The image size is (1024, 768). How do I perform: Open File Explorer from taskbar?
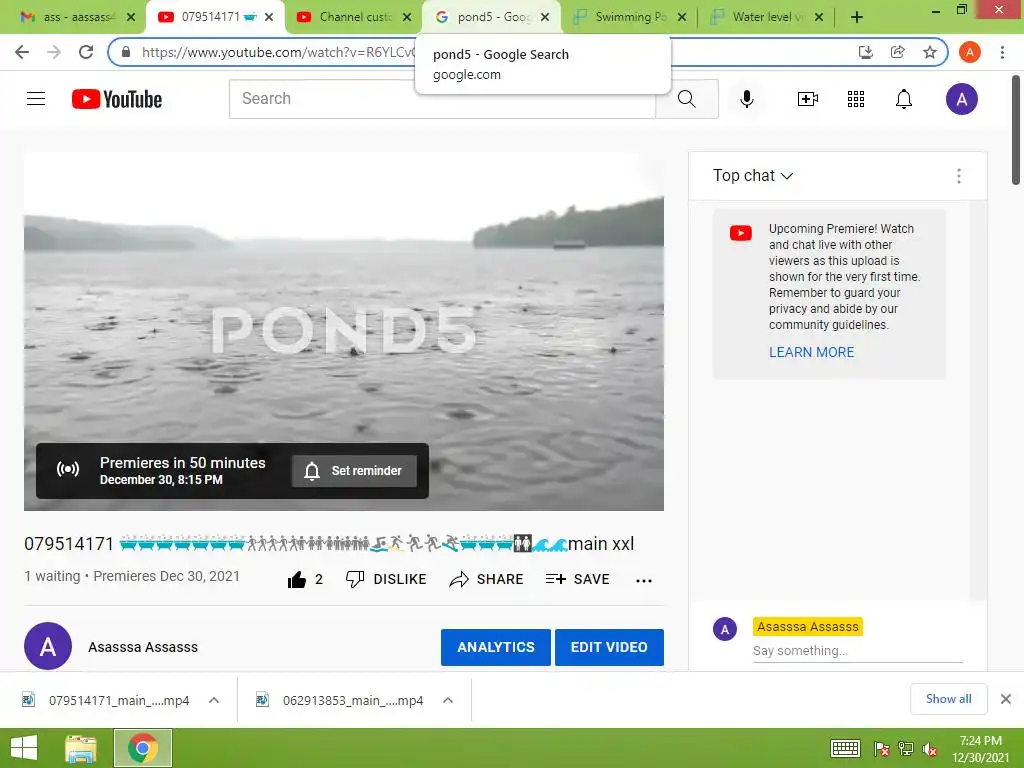pos(81,748)
